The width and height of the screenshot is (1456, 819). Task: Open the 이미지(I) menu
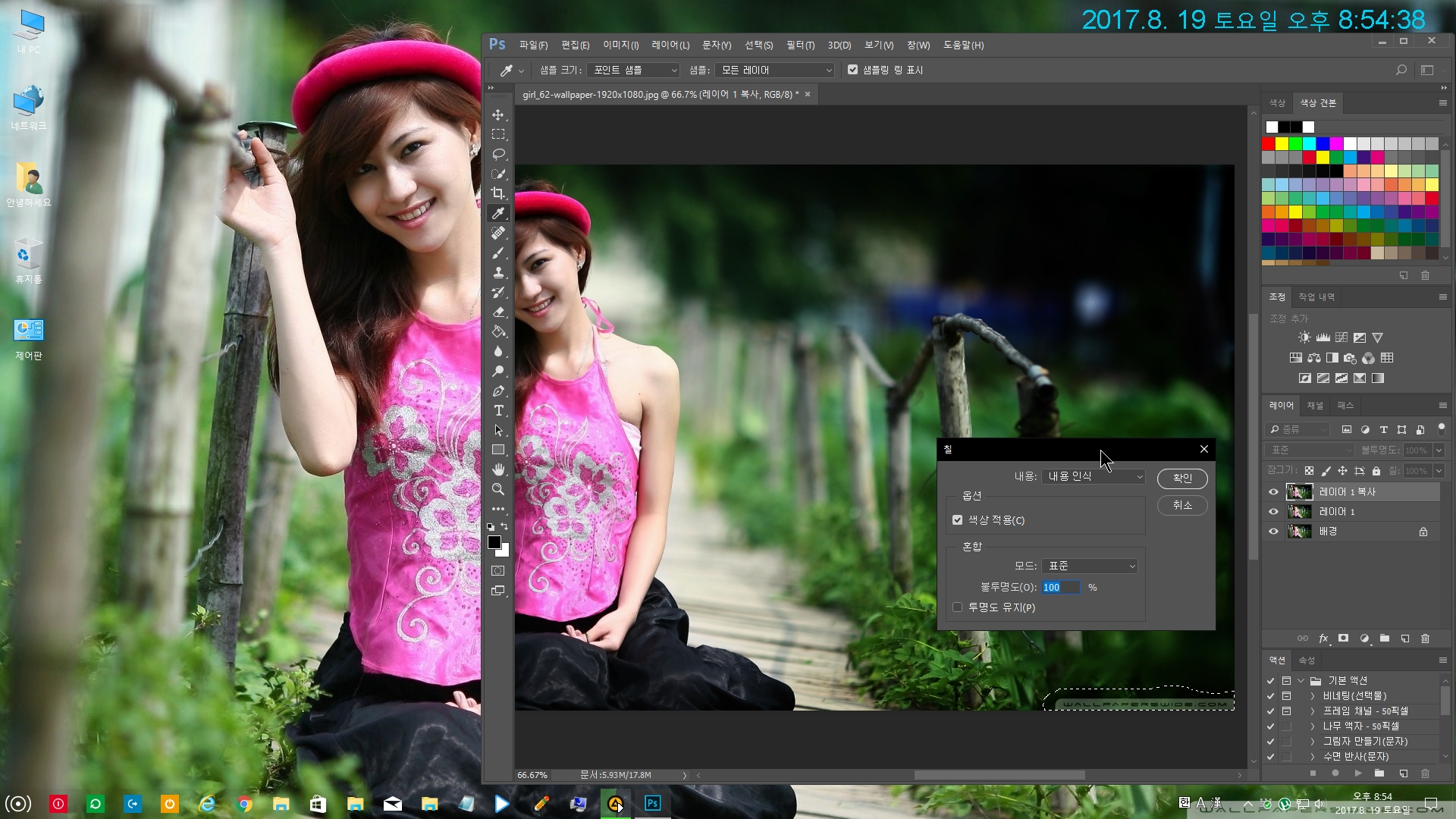click(x=620, y=45)
